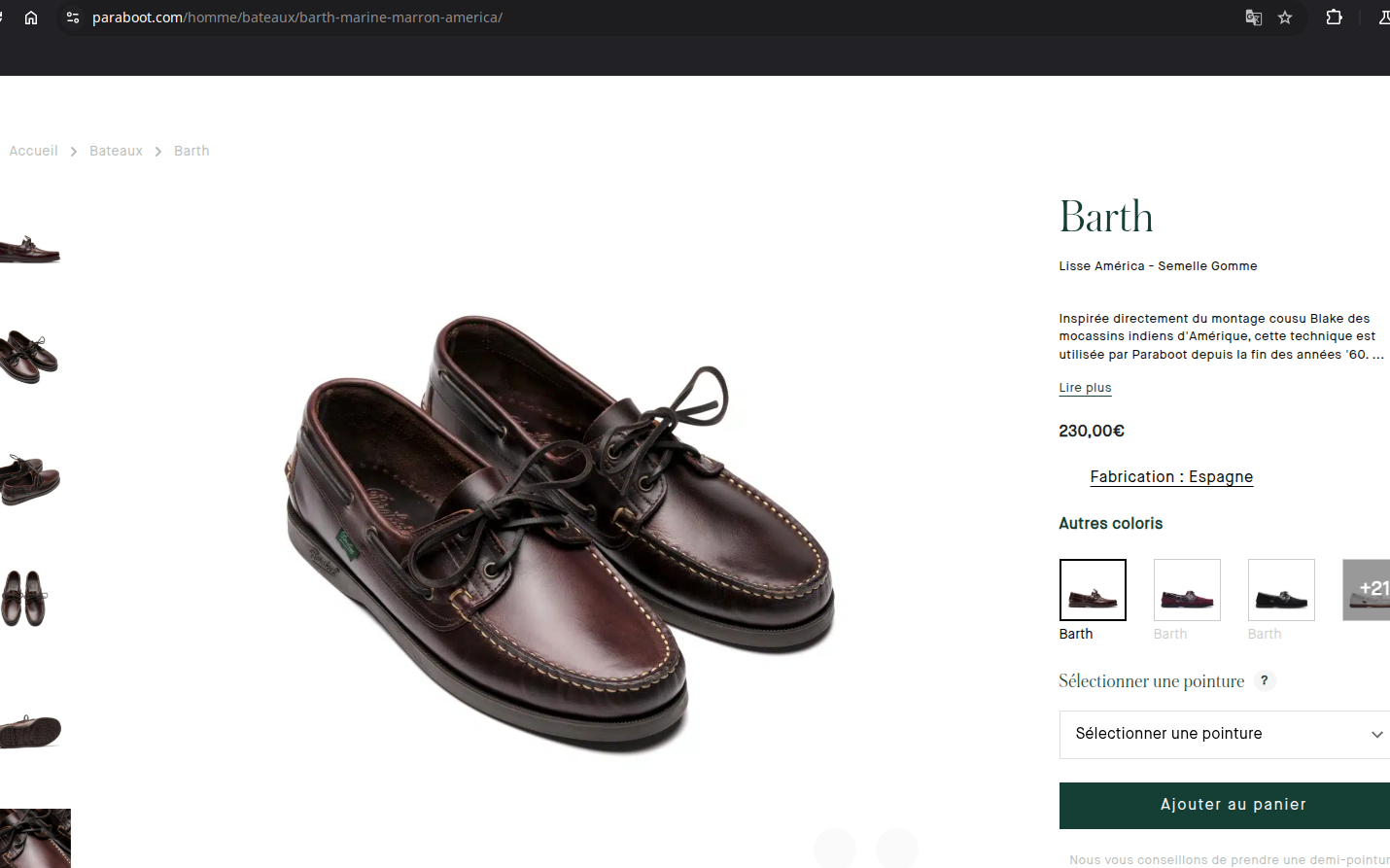Open the site information icon in address bar
1390x868 pixels.
point(73,17)
